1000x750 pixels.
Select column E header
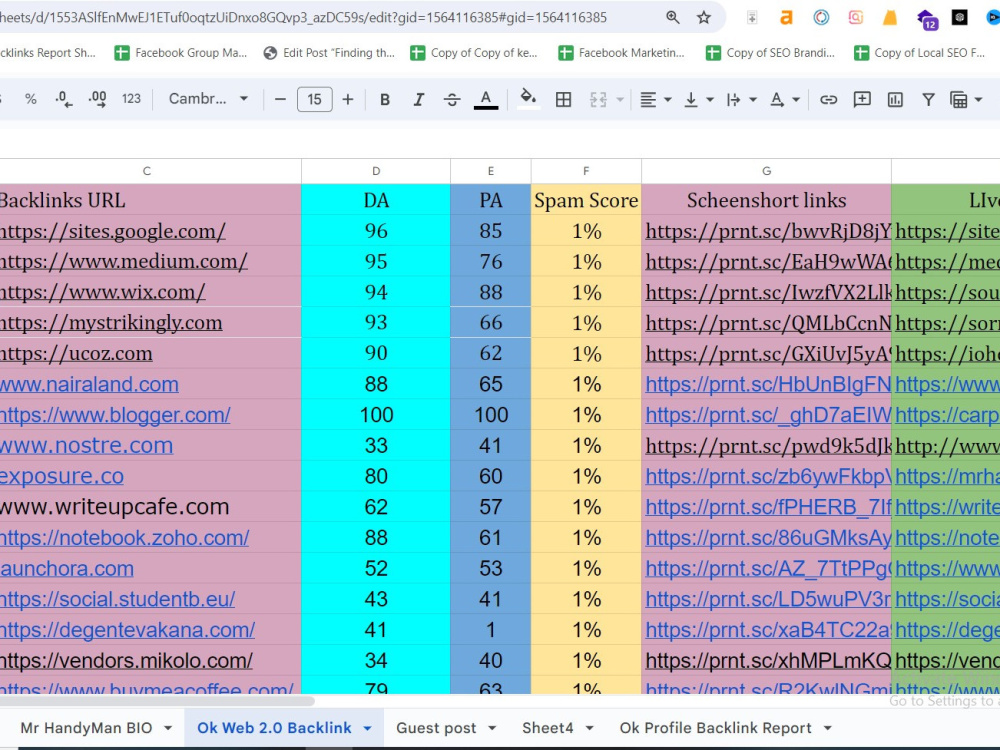pos(490,171)
